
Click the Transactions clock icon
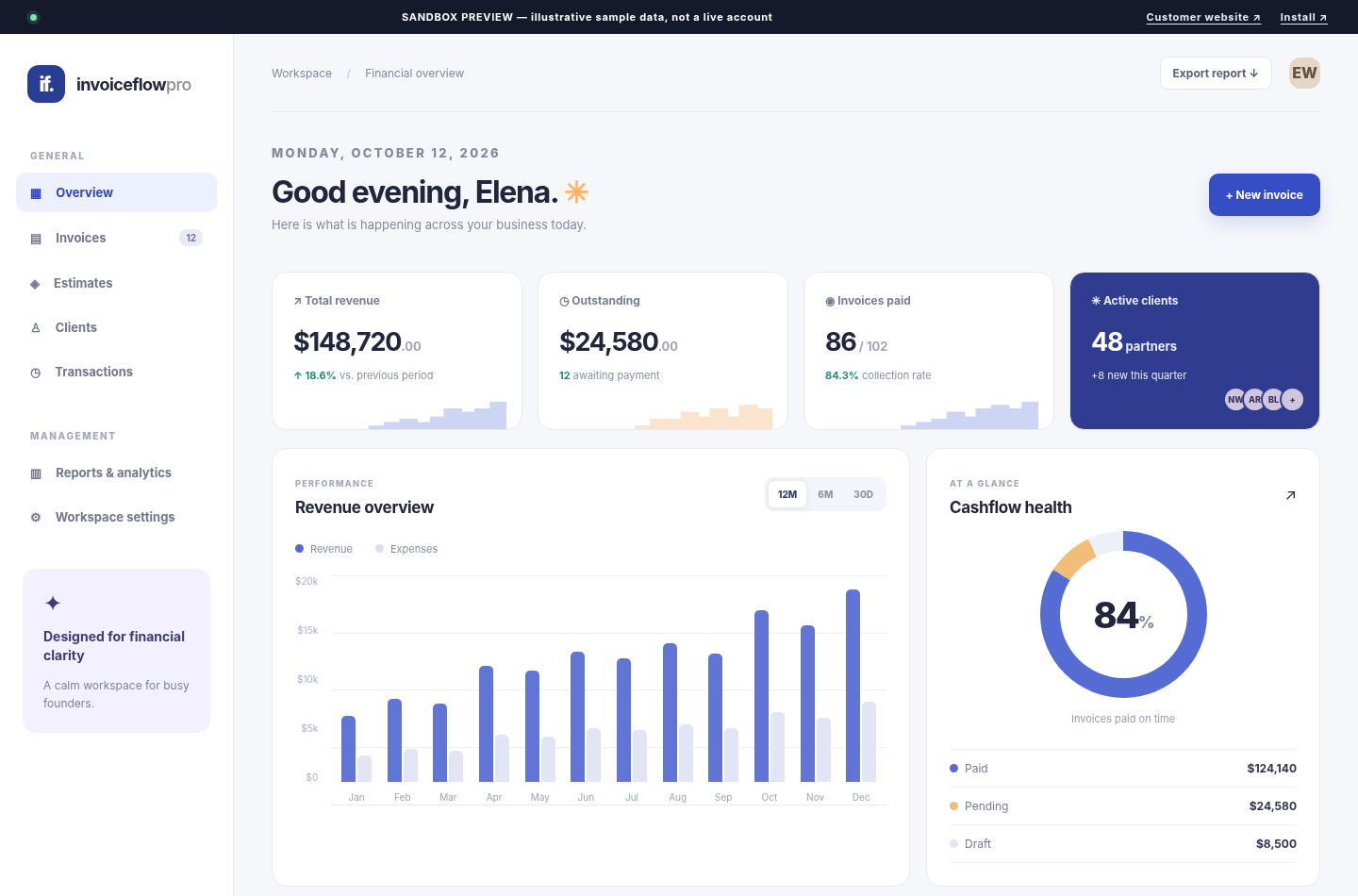(36, 373)
